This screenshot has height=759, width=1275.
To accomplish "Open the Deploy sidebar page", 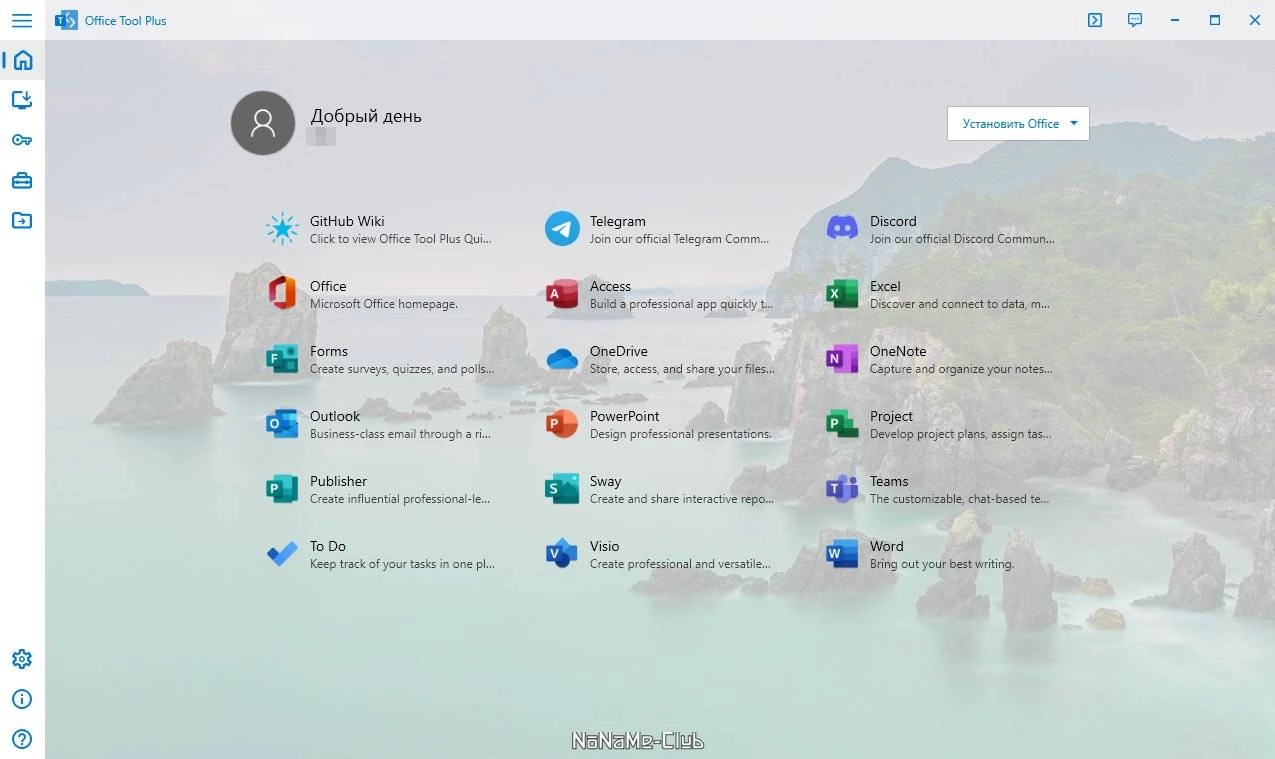I will click(x=22, y=100).
